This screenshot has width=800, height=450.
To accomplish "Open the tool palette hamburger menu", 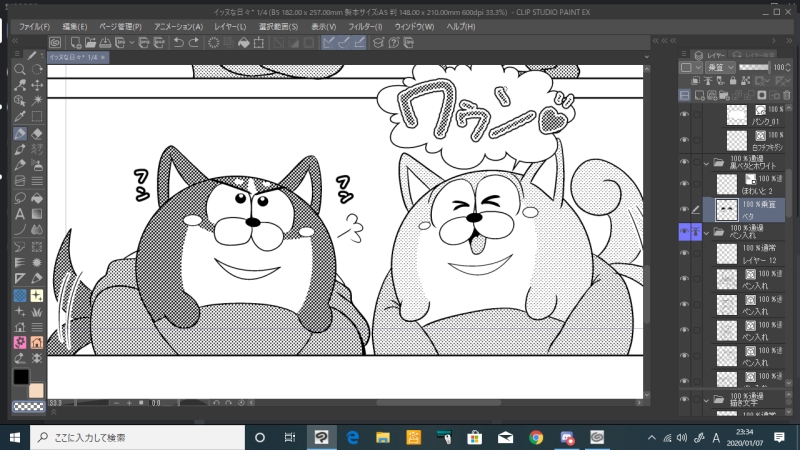I will coord(17,54).
